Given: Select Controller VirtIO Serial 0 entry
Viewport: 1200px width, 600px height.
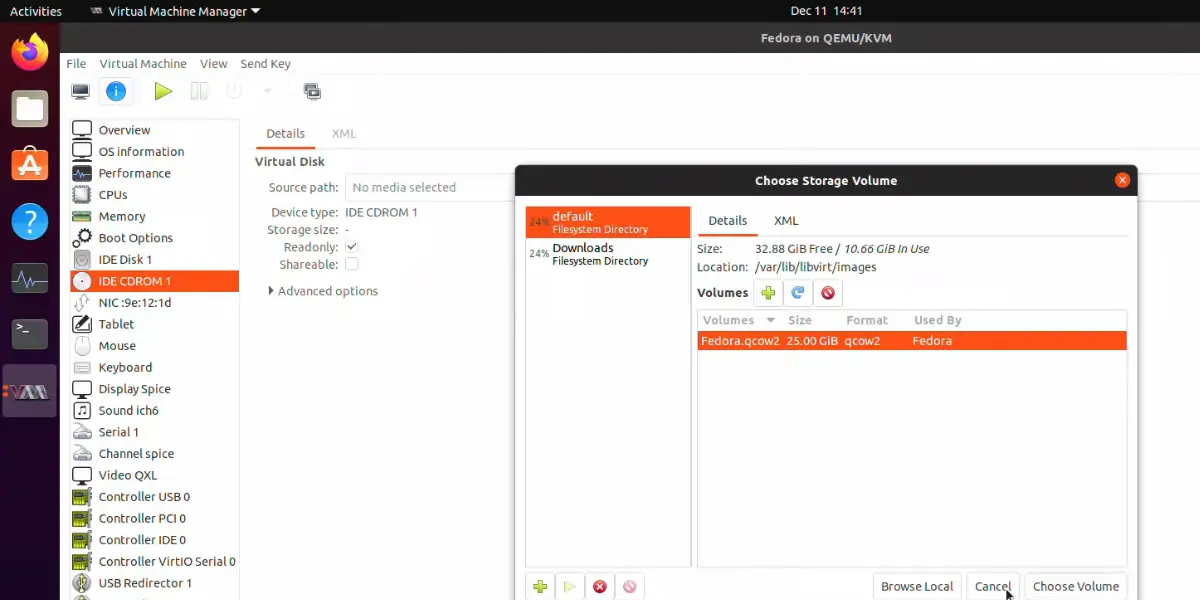Looking at the screenshot, I should pyautogui.click(x=155, y=562).
